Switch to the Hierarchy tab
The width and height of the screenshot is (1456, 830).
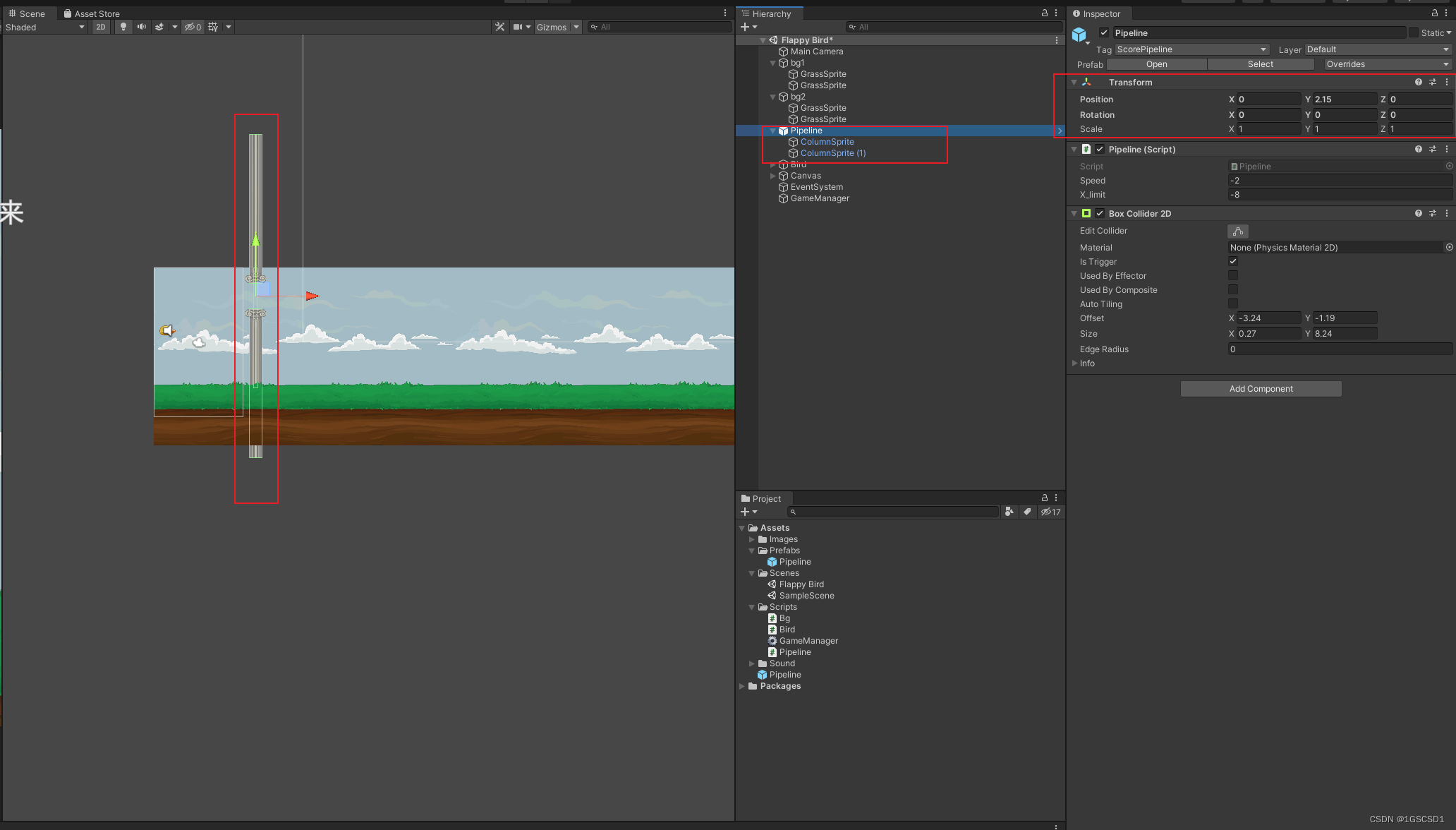point(768,13)
